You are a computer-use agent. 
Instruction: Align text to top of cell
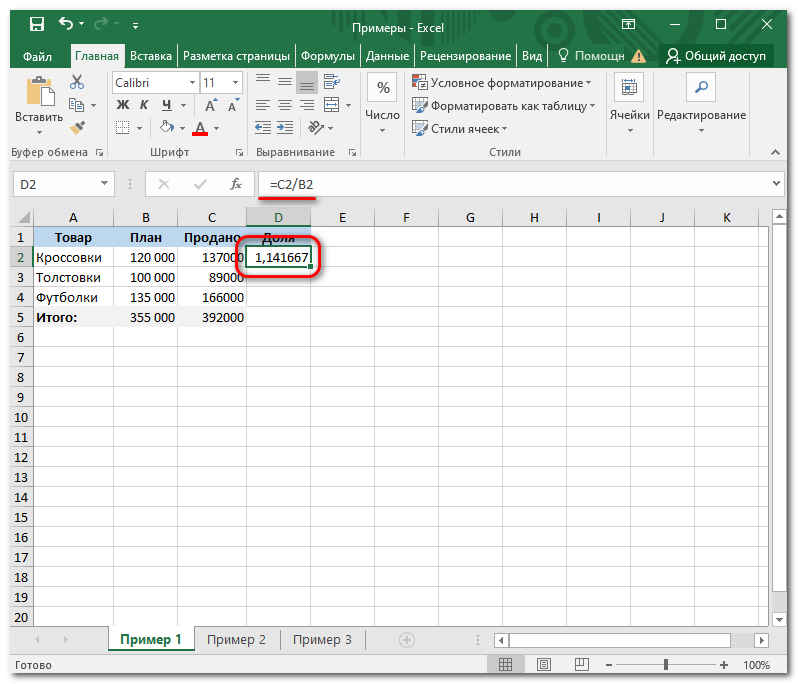[263, 81]
